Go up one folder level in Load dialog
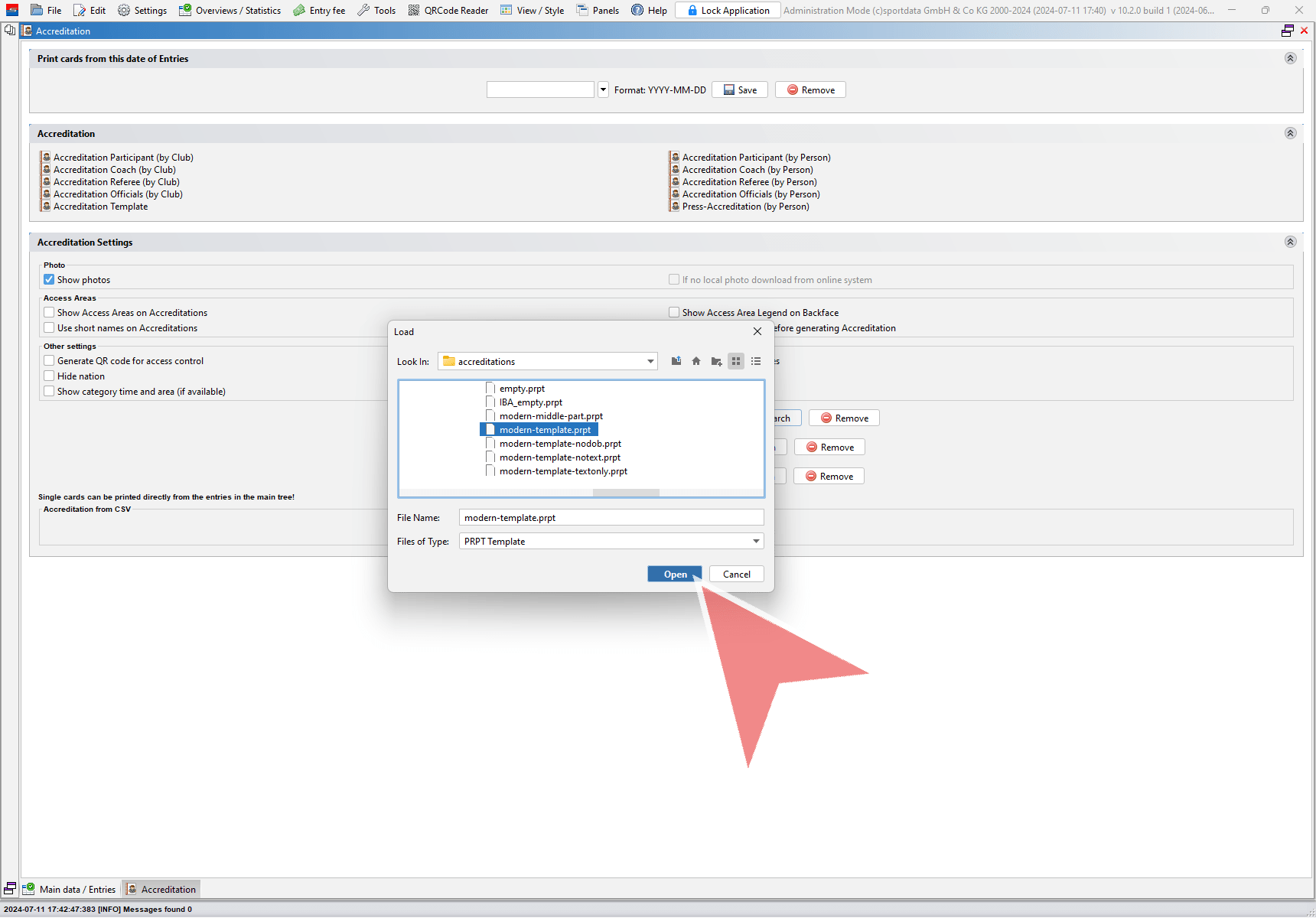 (x=676, y=361)
